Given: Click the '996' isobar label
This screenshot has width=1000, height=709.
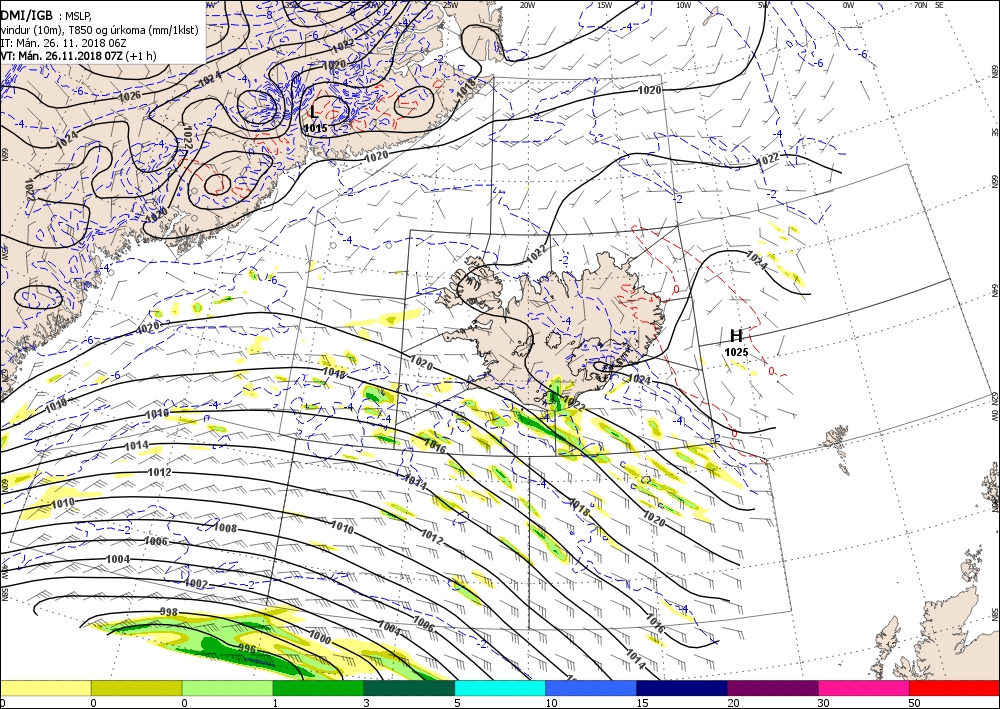Looking at the screenshot, I should point(247,650).
